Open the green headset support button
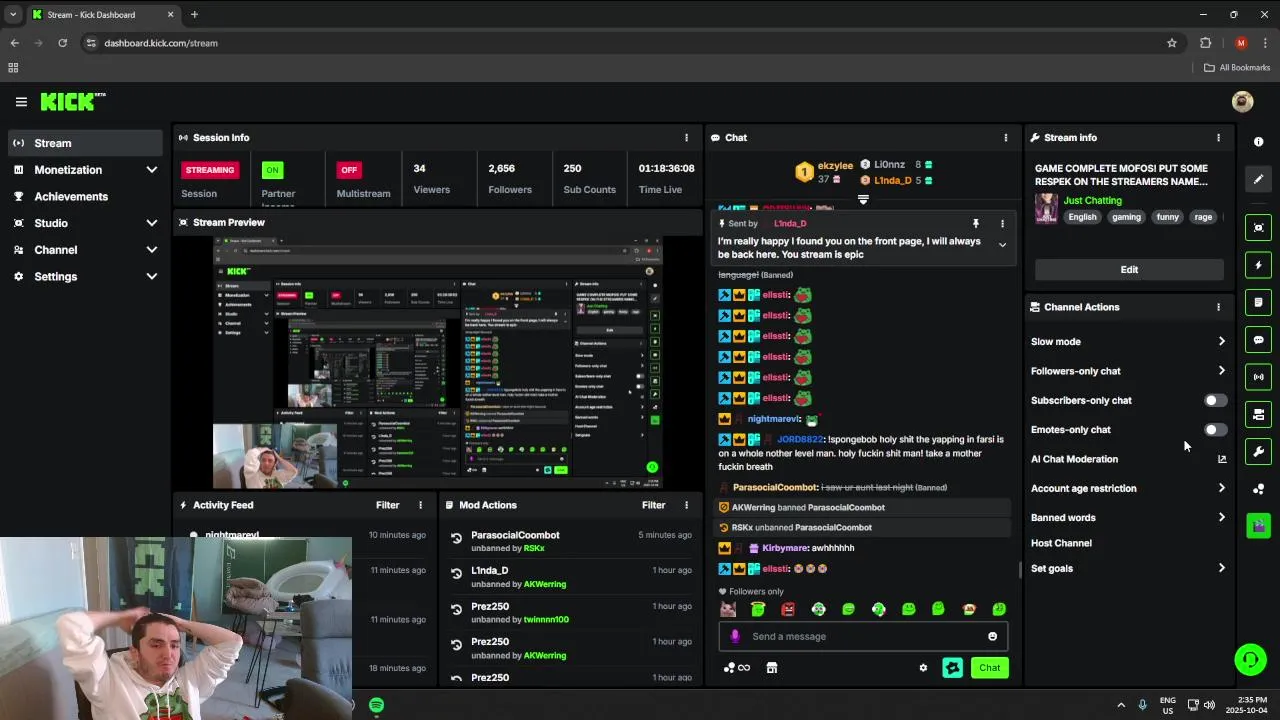Viewport: 1280px width, 720px height. pyautogui.click(x=1249, y=659)
